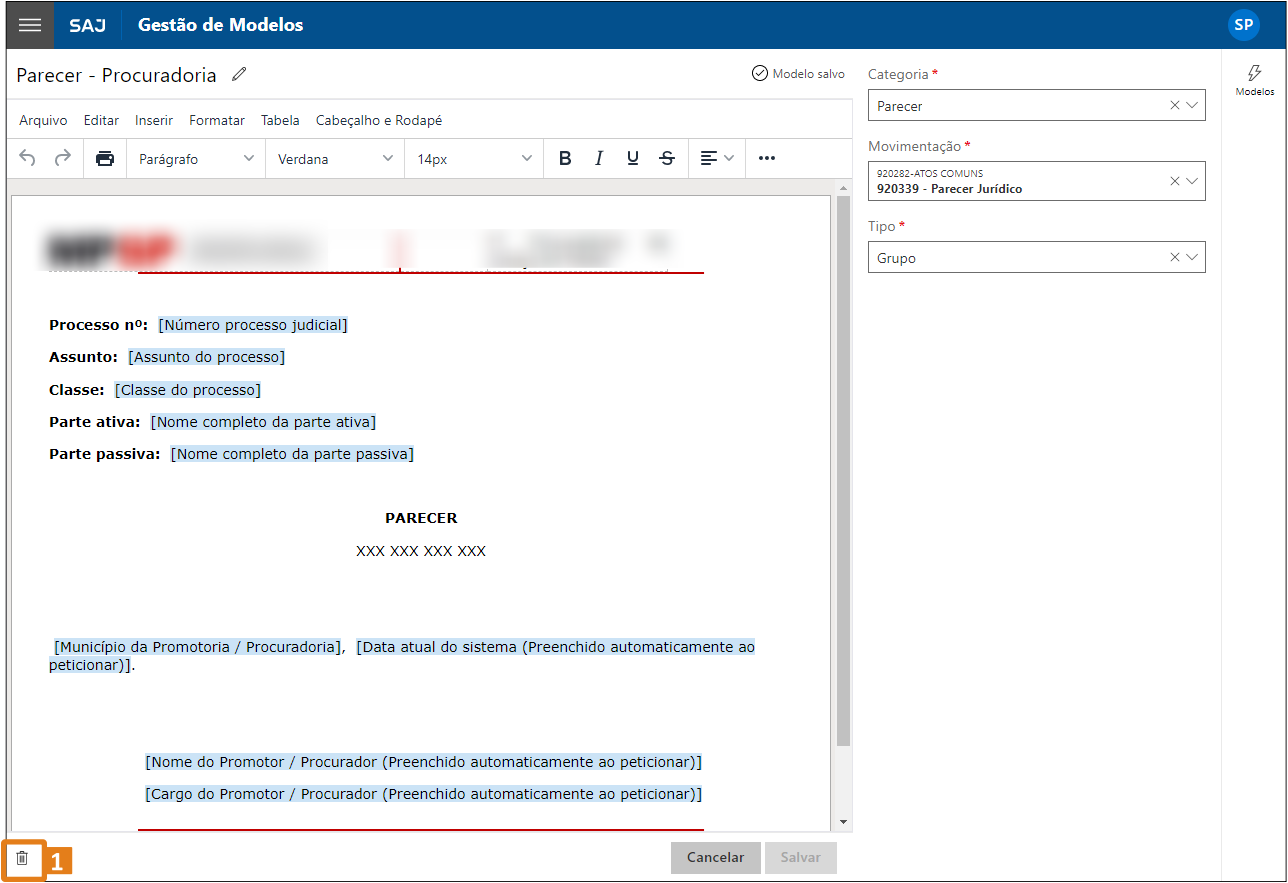Clear the Categoria field selection
This screenshot has width=1288, height=883.
point(1174,105)
